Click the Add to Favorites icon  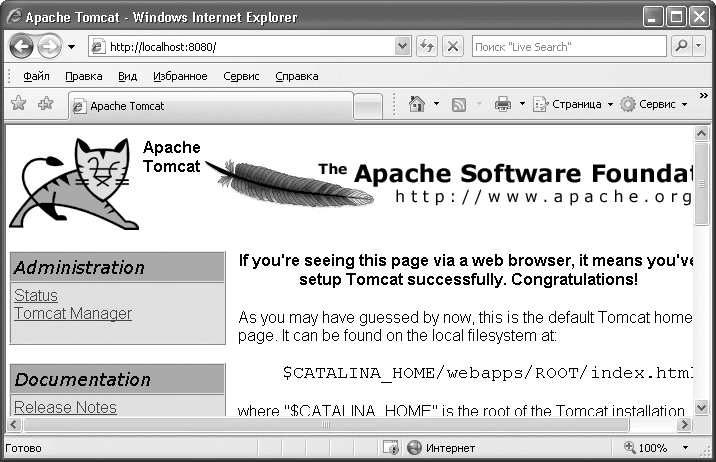pos(44,104)
